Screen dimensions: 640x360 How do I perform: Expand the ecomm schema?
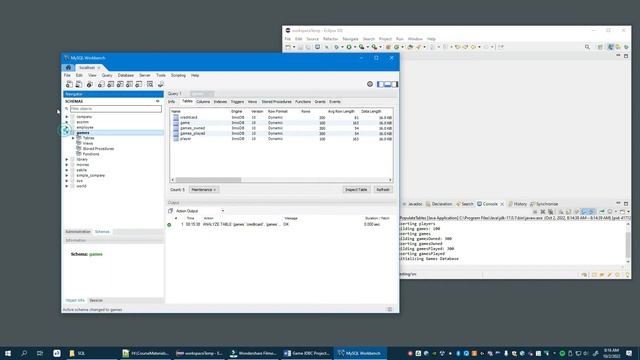point(67,122)
